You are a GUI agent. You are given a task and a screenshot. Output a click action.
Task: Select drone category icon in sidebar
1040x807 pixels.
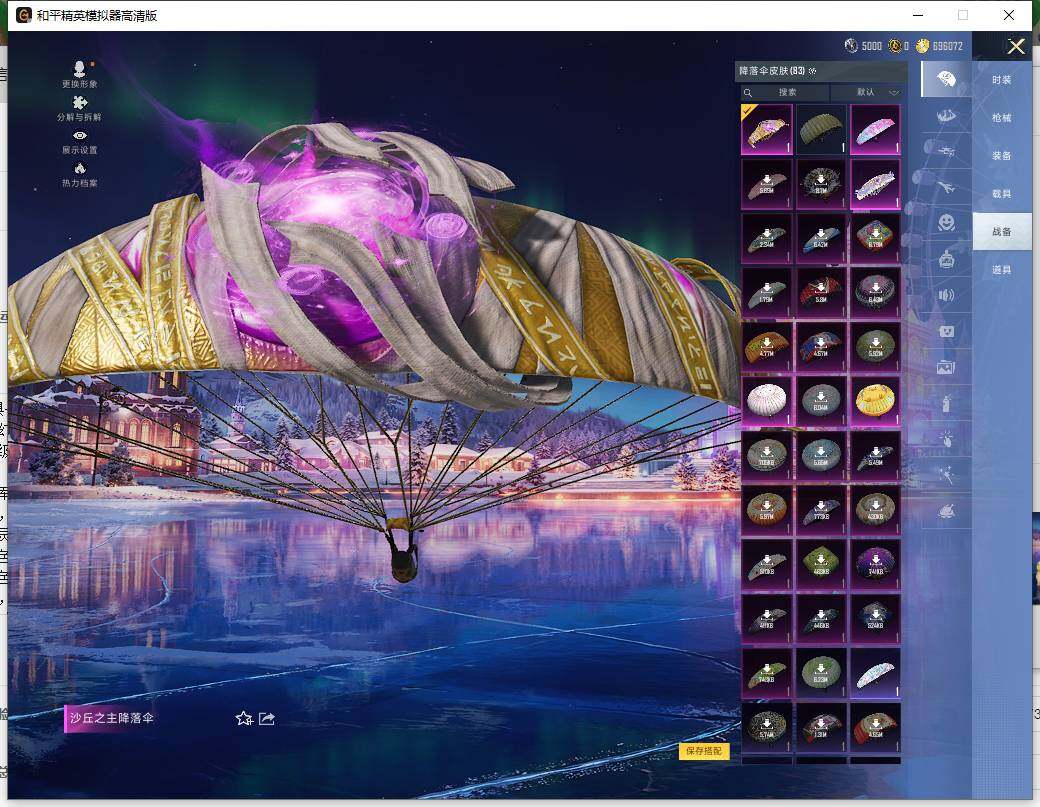[946, 151]
